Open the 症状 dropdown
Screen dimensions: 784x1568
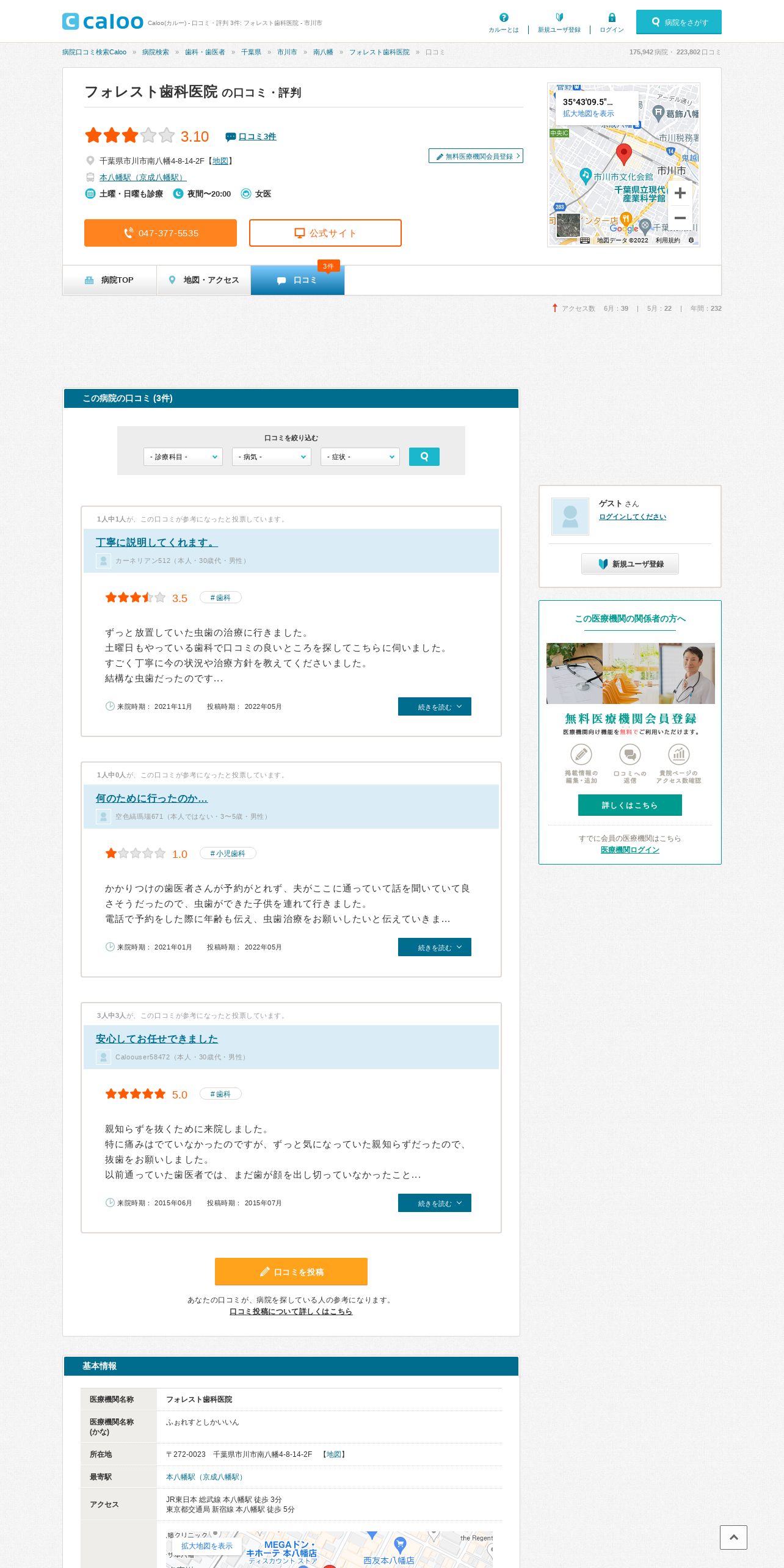pos(360,457)
